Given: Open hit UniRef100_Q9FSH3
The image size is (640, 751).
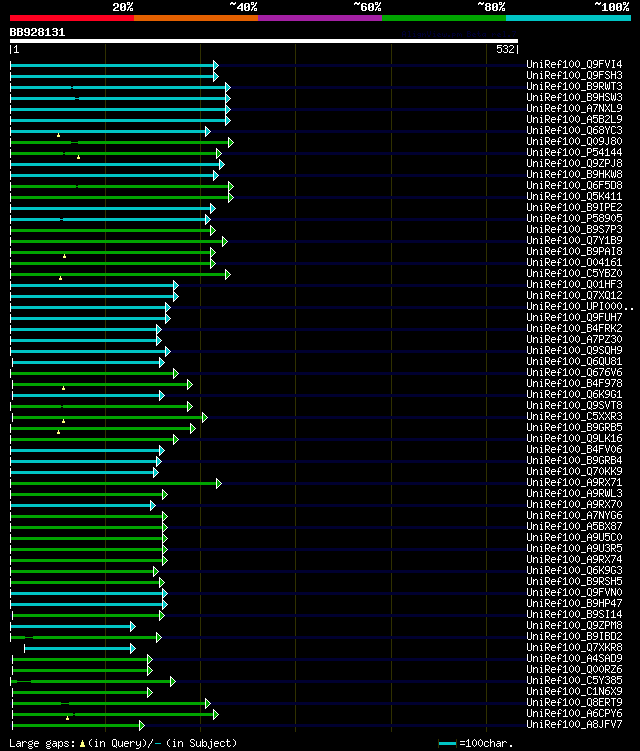Looking at the screenshot, I should [x=574, y=75].
